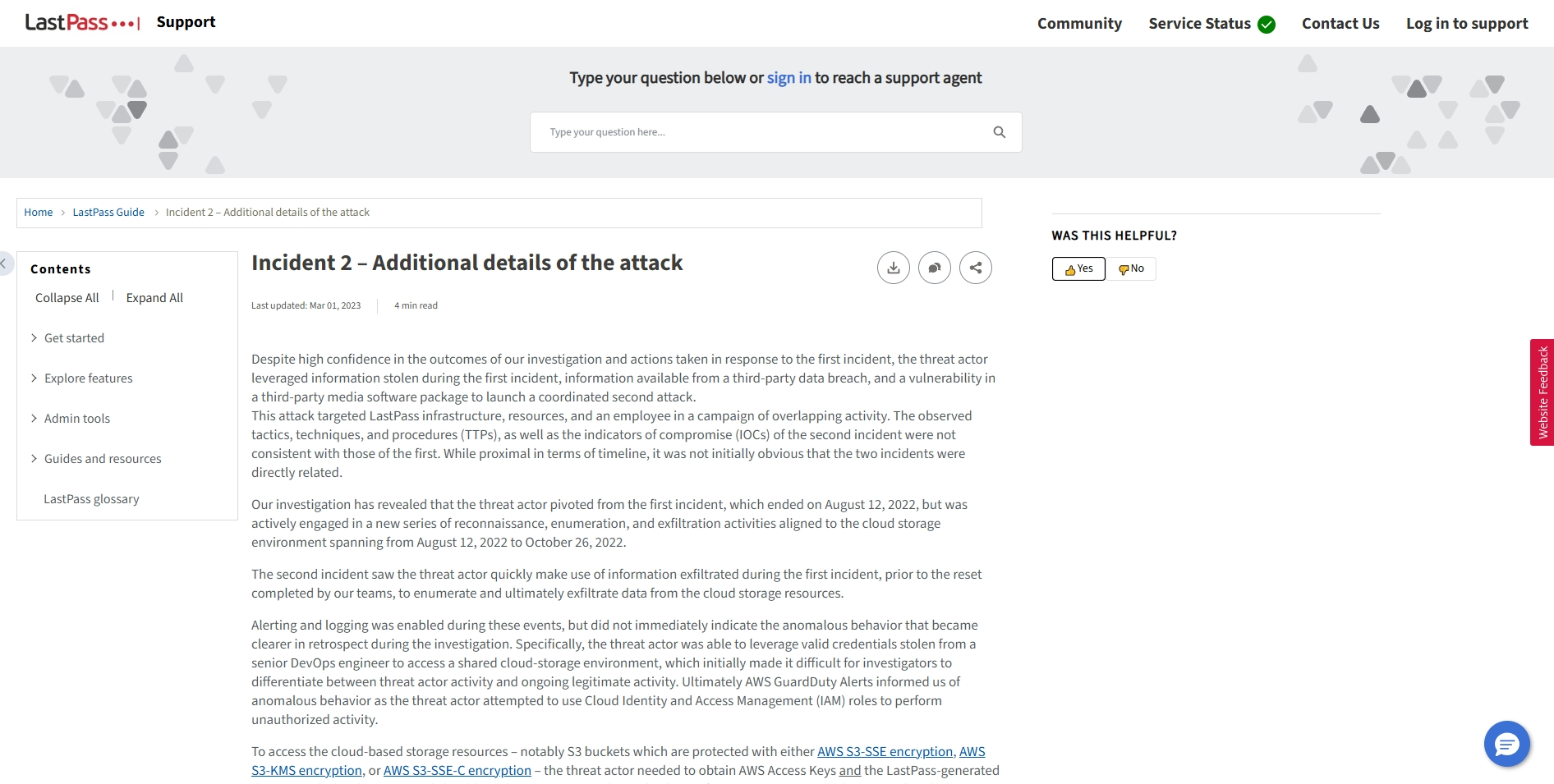Open LastPass Guide breadcrumb

click(108, 213)
